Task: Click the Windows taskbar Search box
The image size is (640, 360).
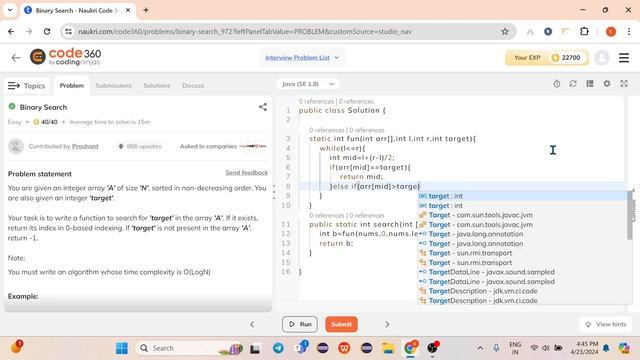Action: (x=189, y=348)
